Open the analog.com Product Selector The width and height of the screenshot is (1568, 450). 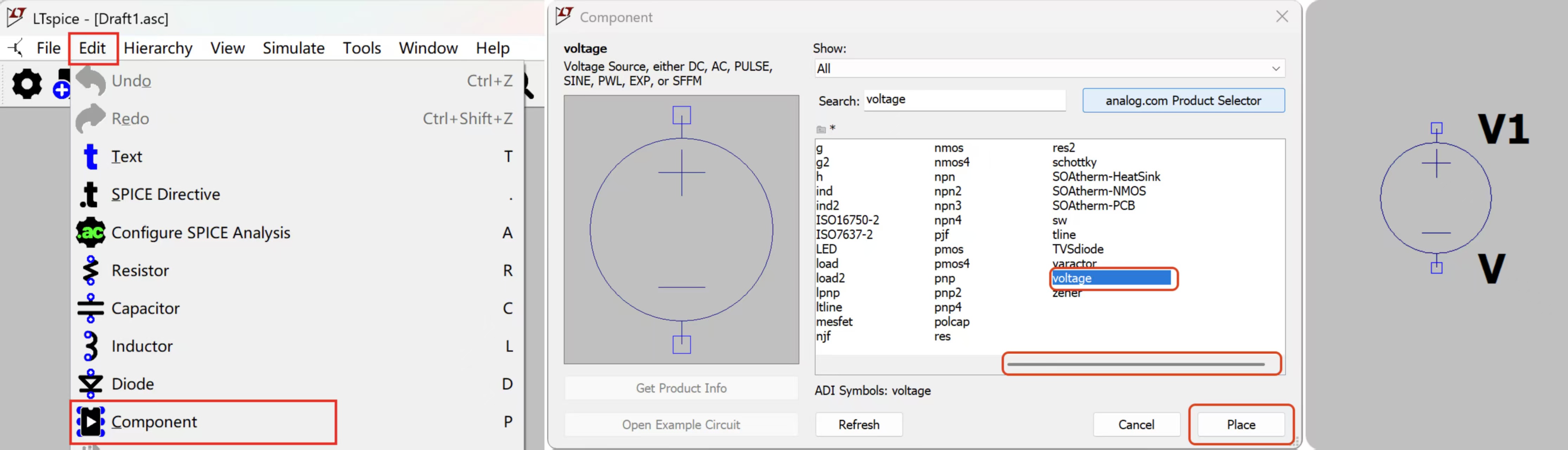point(1183,101)
